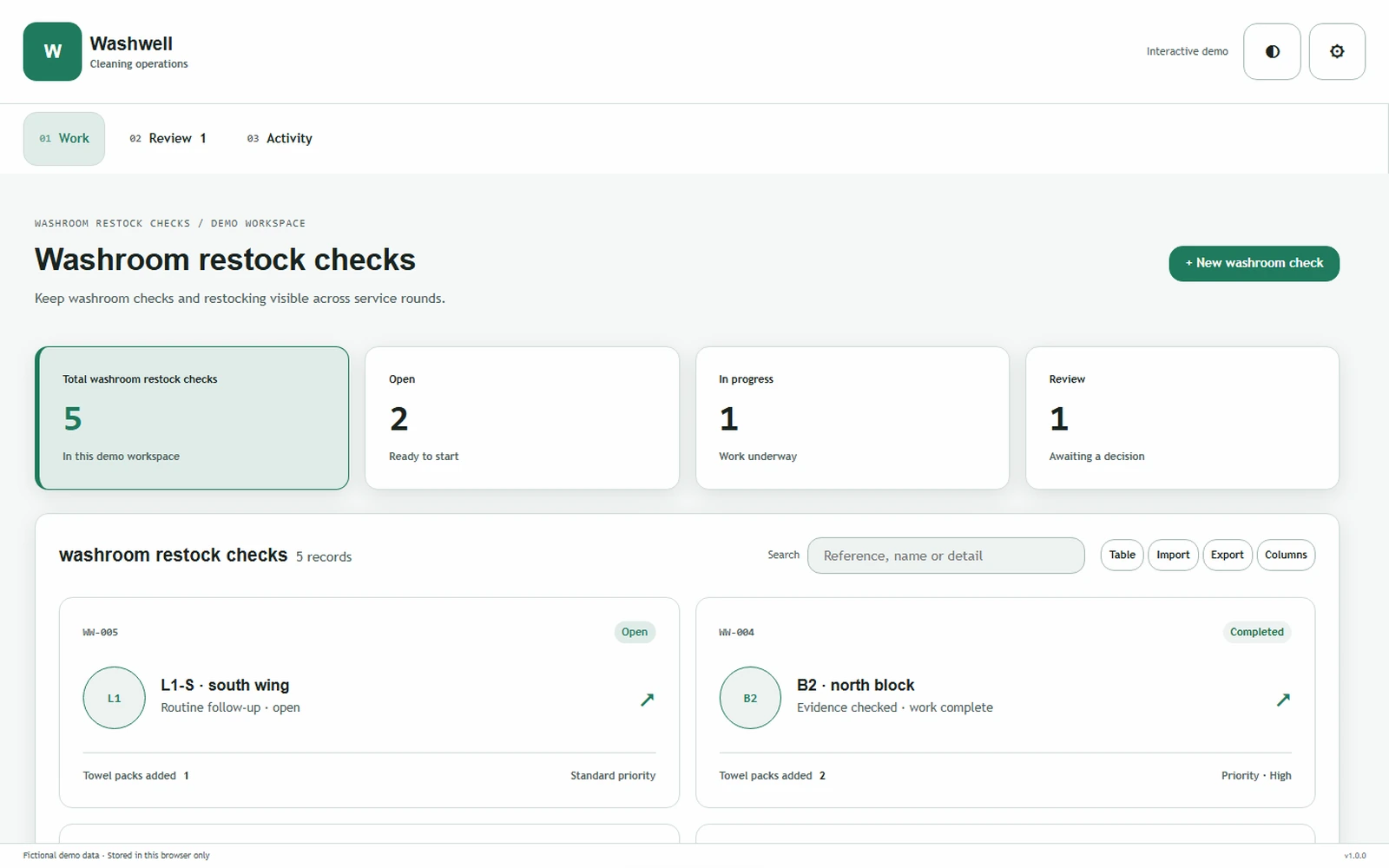Filter by the Review stat card

(1182, 418)
